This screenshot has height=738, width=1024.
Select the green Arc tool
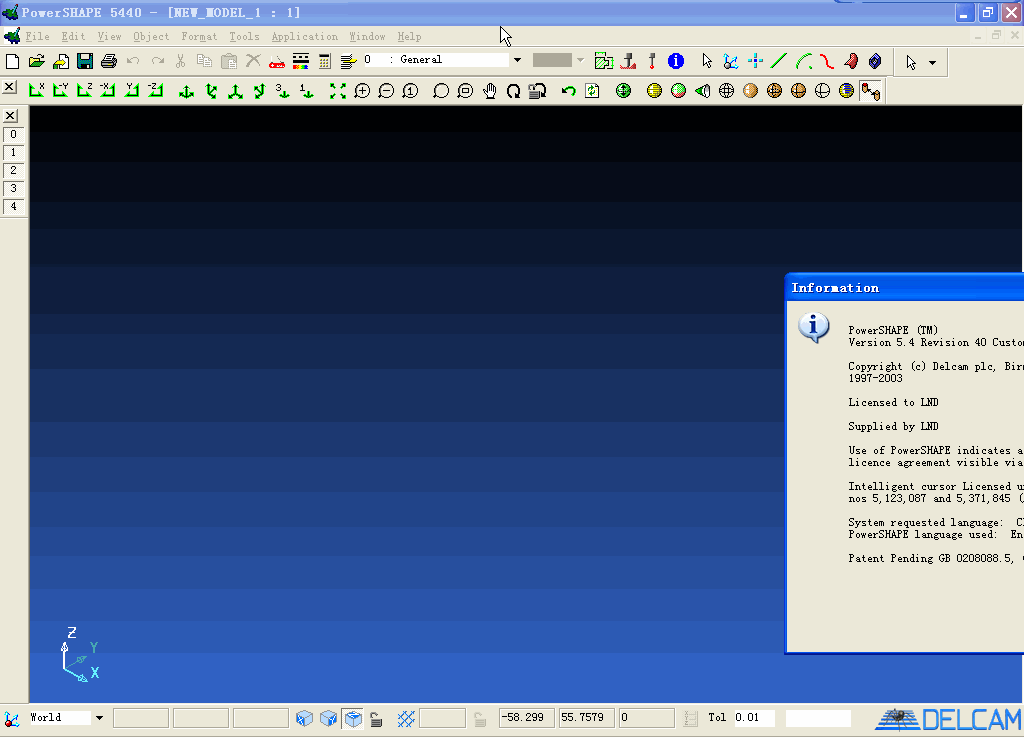point(803,61)
